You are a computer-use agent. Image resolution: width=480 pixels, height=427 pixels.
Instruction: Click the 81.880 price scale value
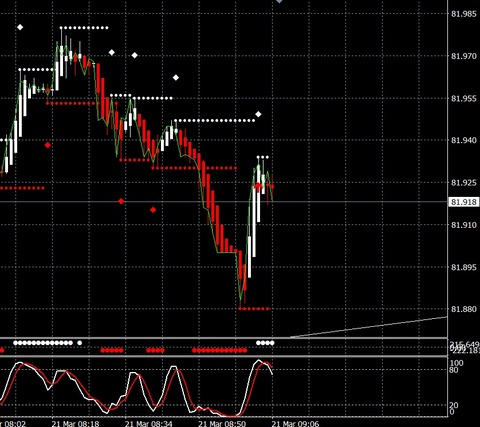click(x=464, y=309)
